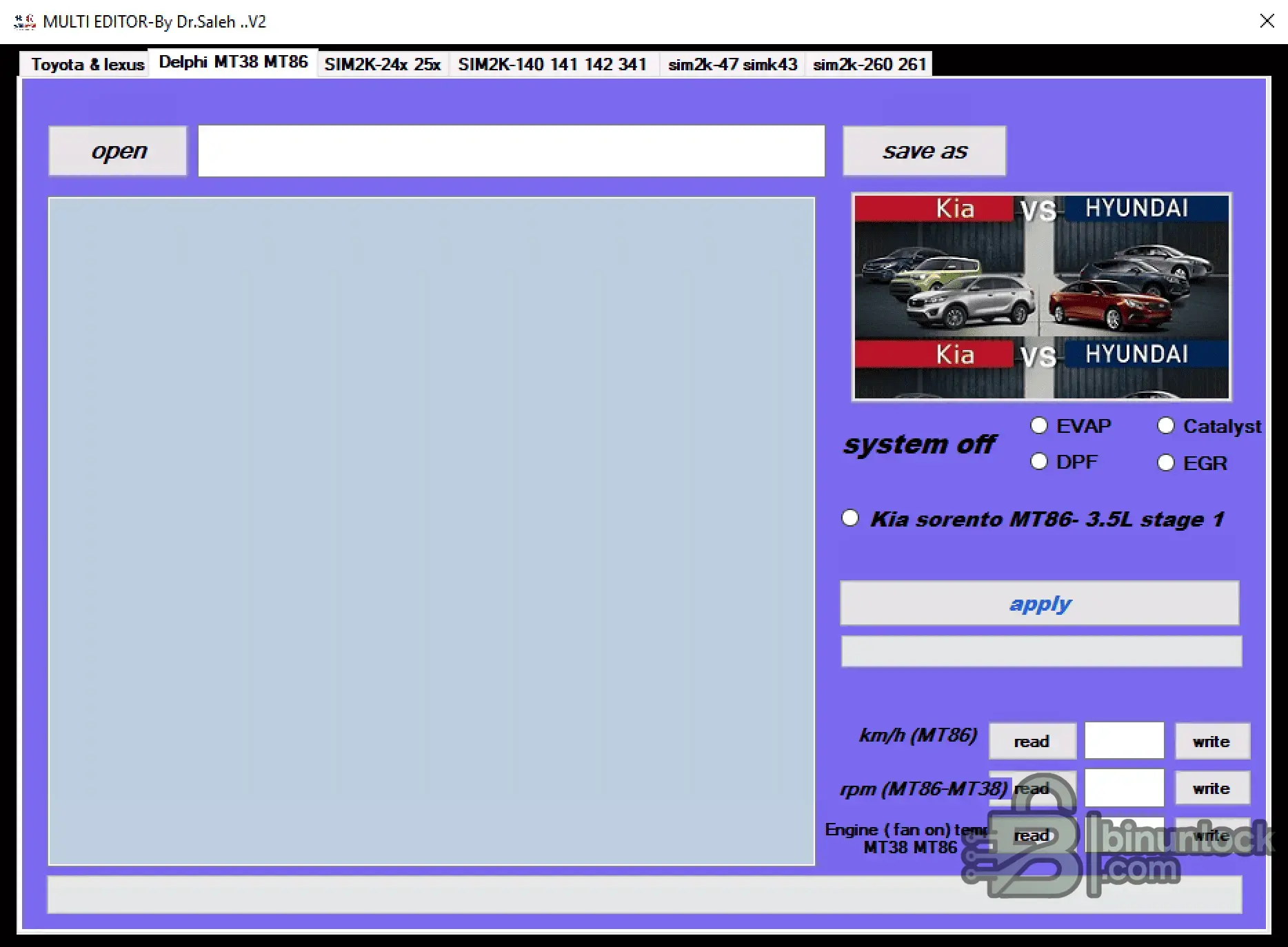Click the open button to load a file
Image resolution: width=1288 pixels, height=947 pixels.
point(118,151)
